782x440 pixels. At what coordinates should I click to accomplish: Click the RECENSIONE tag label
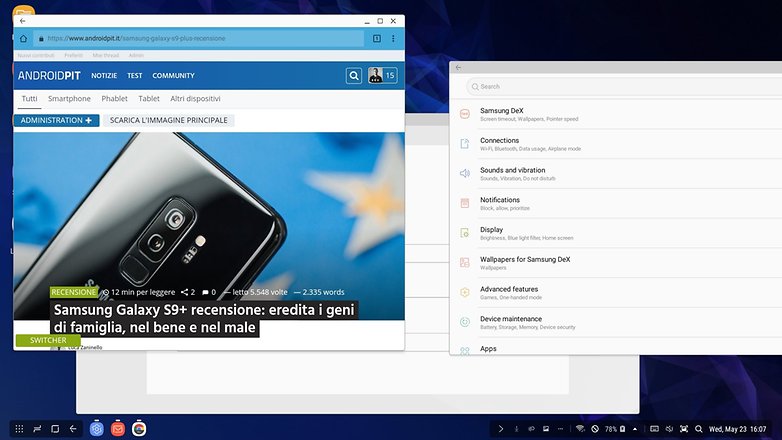point(73,292)
